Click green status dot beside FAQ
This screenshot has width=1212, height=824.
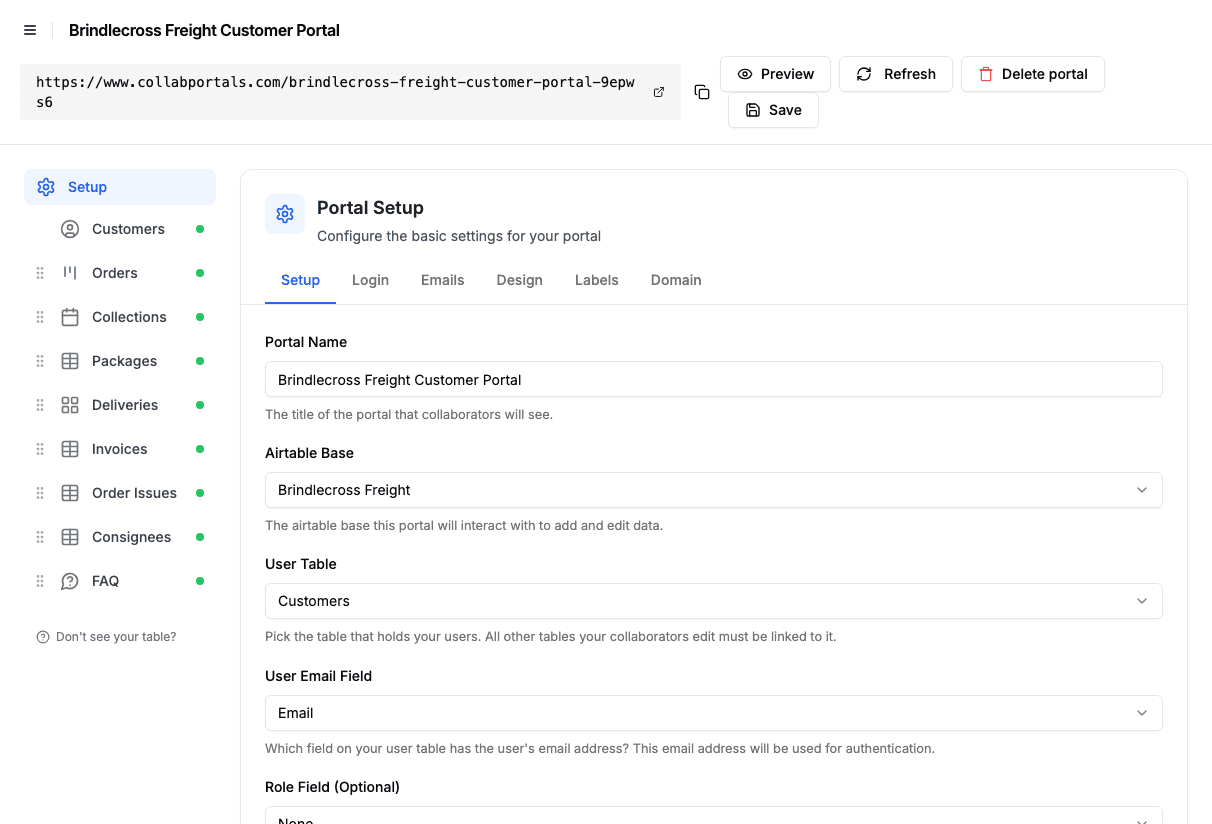tap(200, 581)
